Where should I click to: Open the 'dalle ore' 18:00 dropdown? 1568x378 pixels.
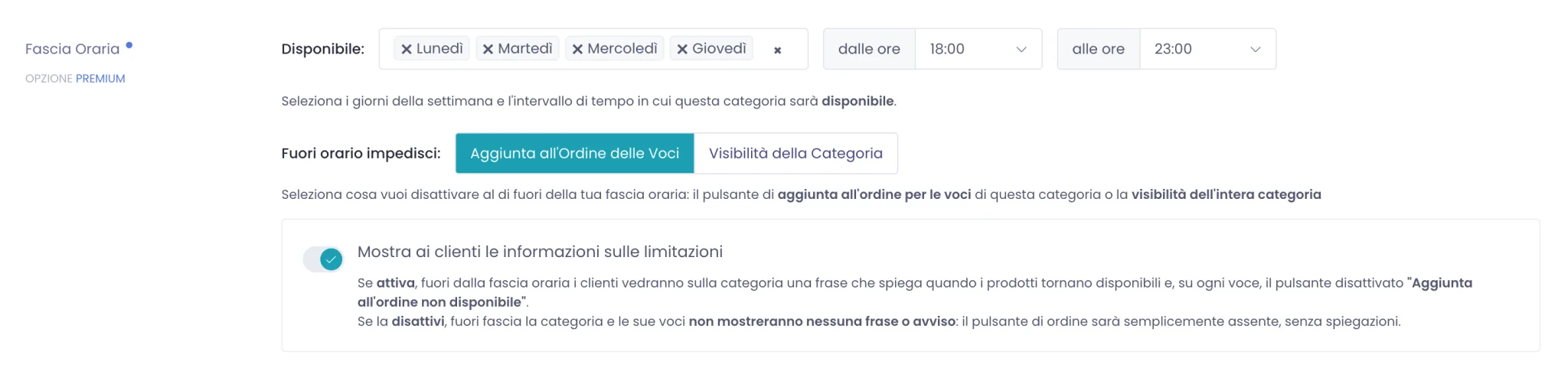pos(978,49)
